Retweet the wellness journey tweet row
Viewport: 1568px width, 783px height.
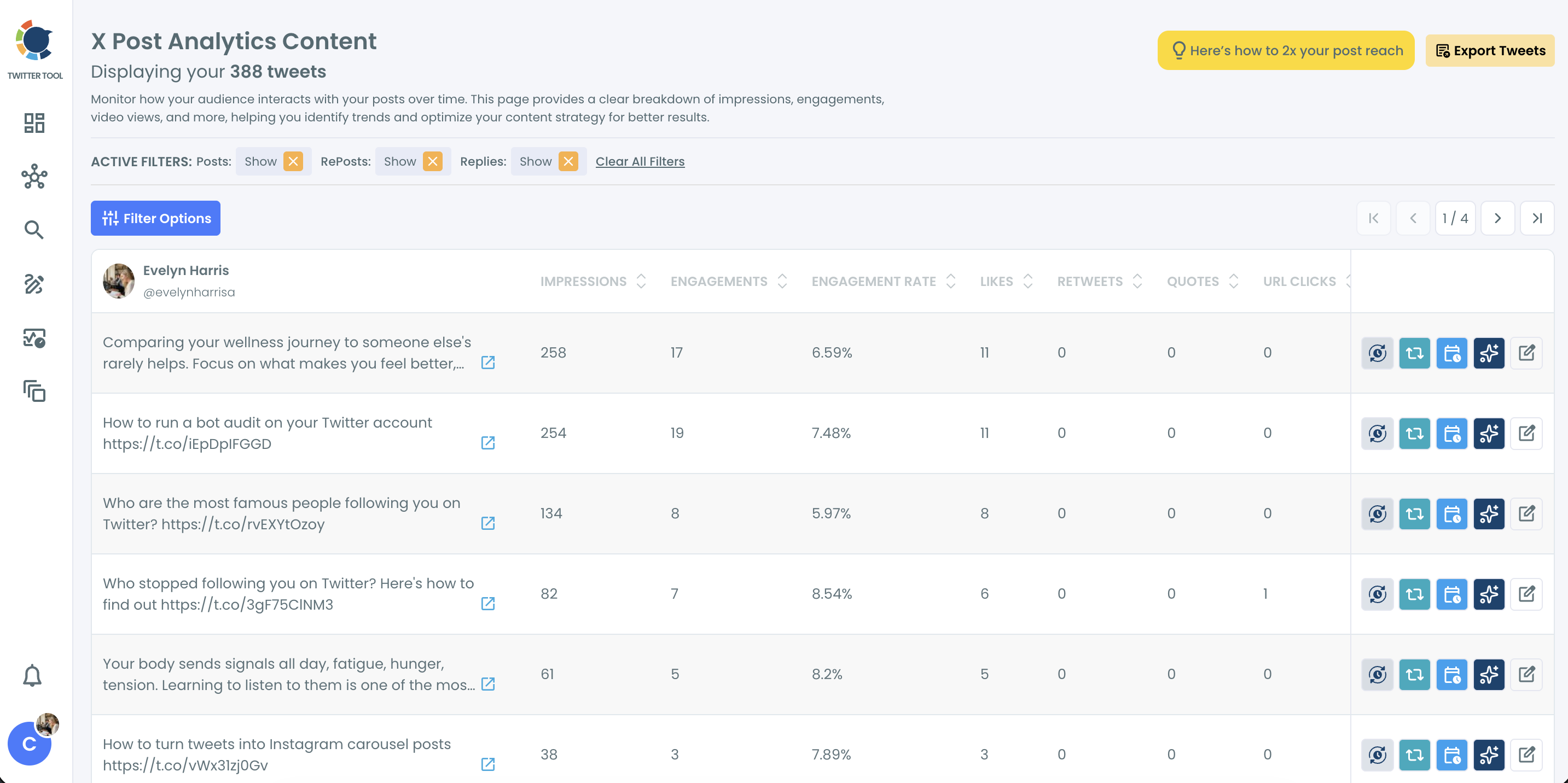click(1415, 353)
